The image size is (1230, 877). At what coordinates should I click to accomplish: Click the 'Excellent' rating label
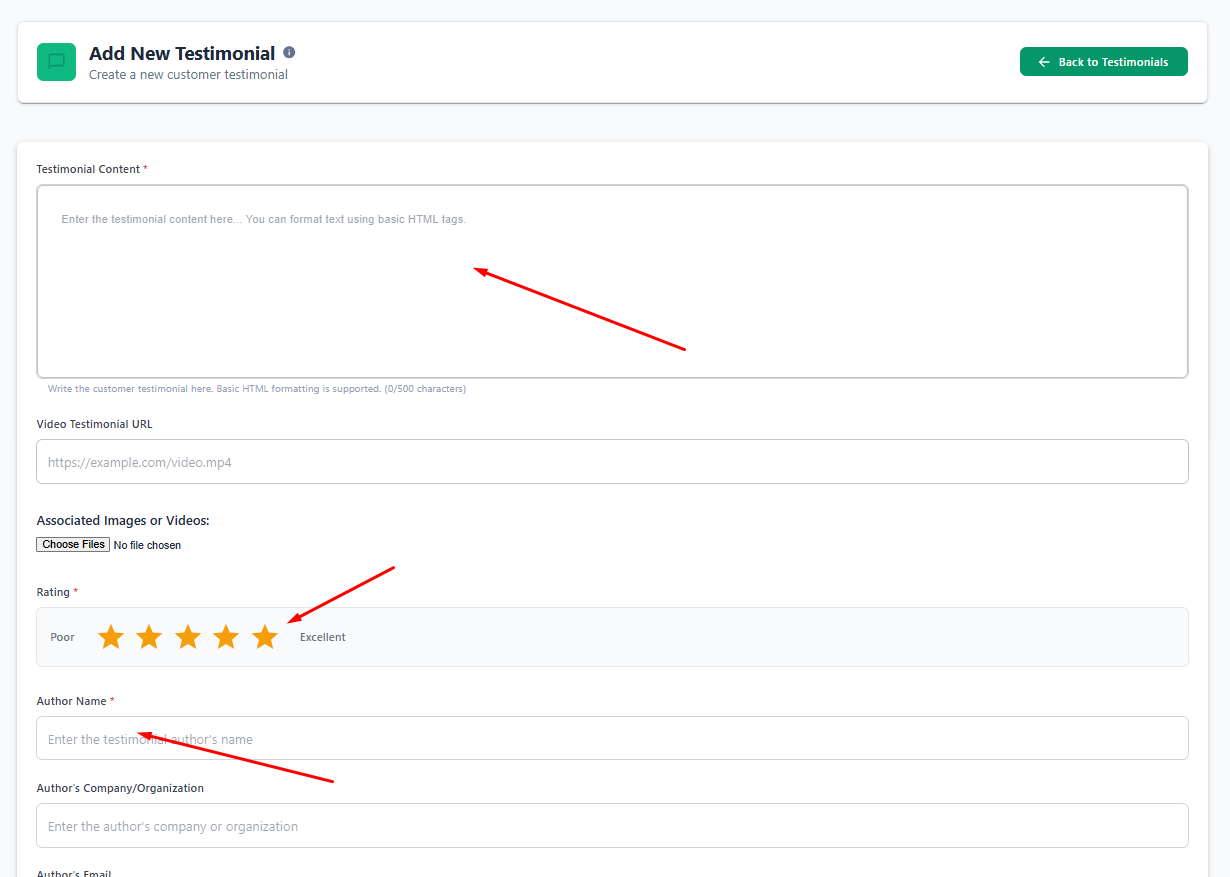pyautogui.click(x=323, y=637)
